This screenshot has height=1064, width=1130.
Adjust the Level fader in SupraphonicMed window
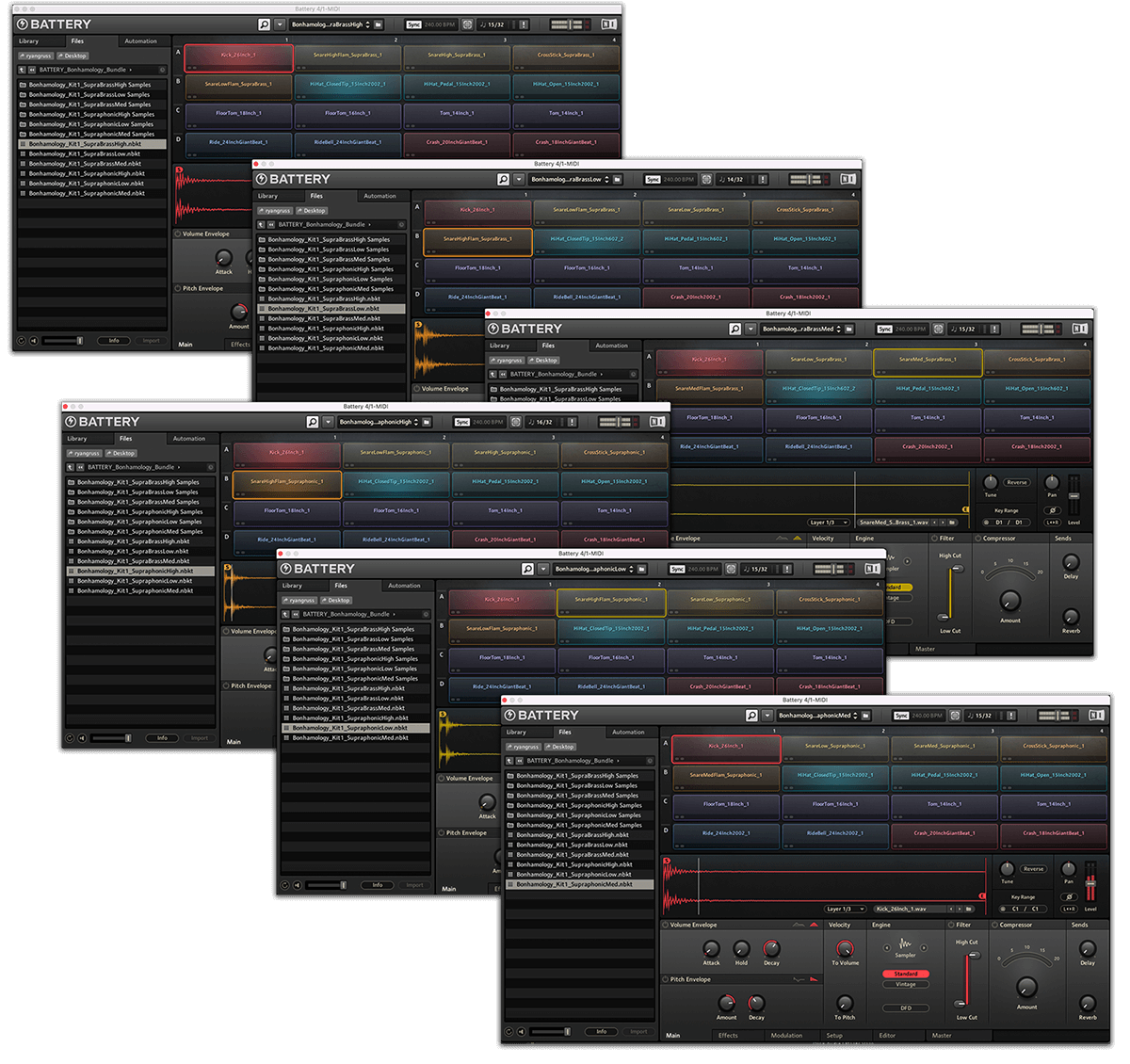[1090, 882]
